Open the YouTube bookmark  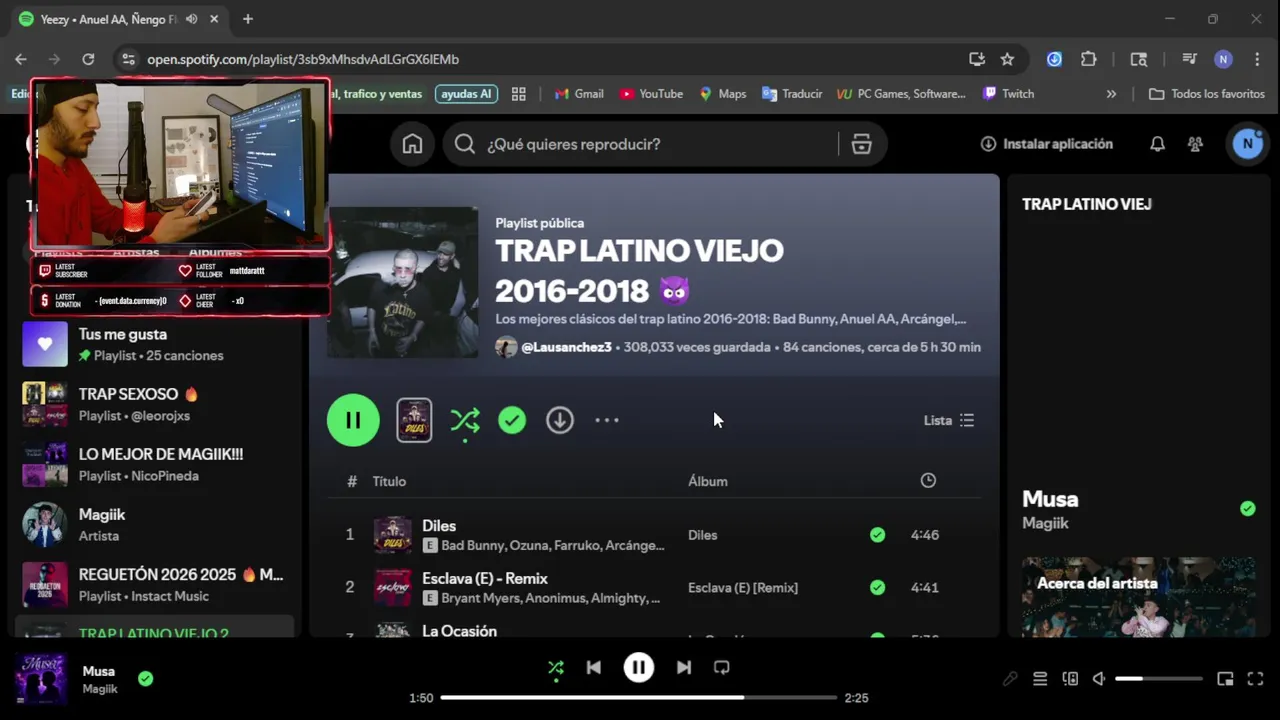pyautogui.click(x=651, y=94)
